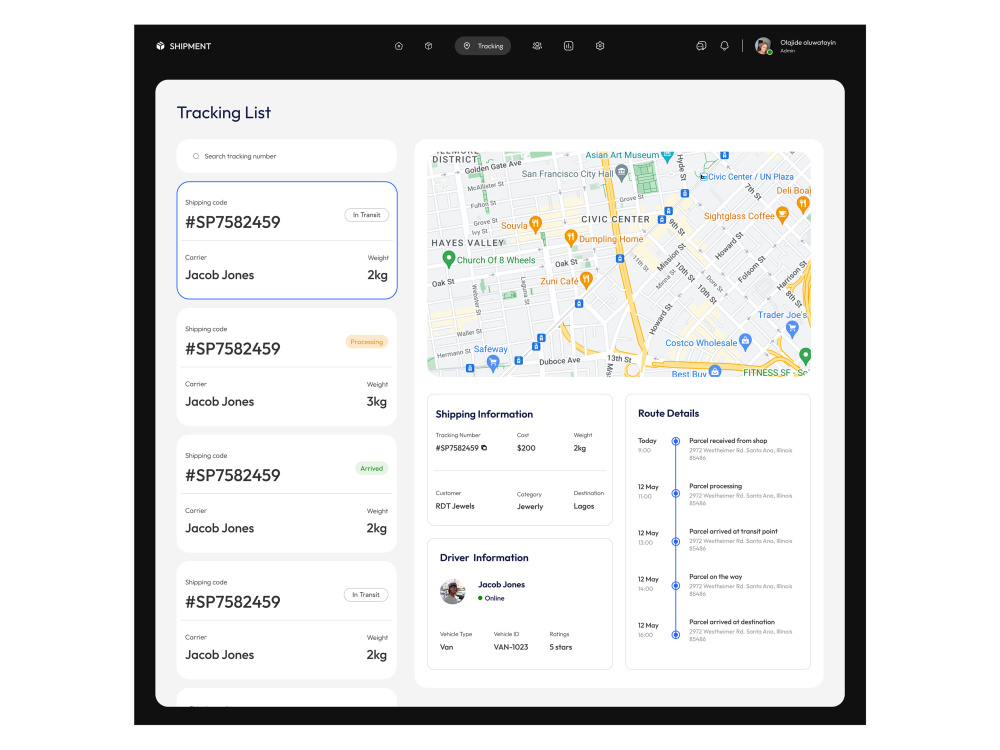Click Jacob Jones name in Driver Information

[x=501, y=584]
